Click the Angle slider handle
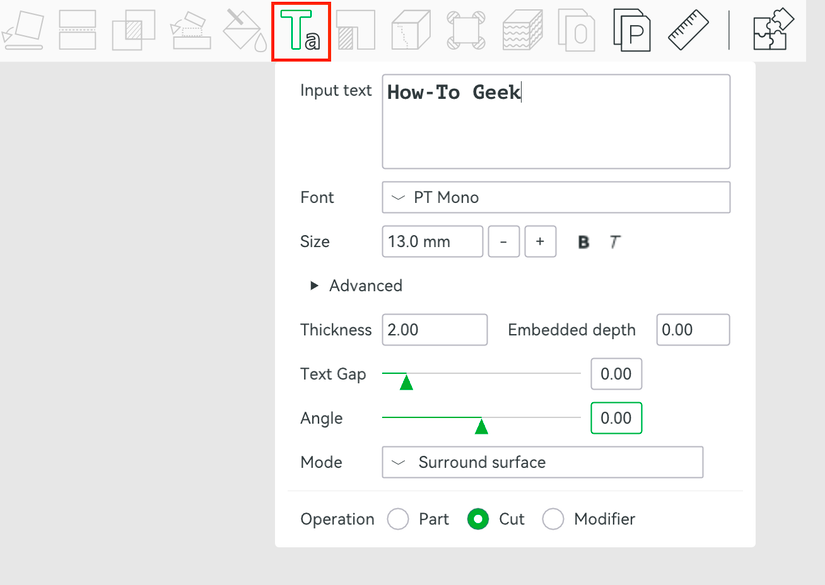 coord(481,425)
